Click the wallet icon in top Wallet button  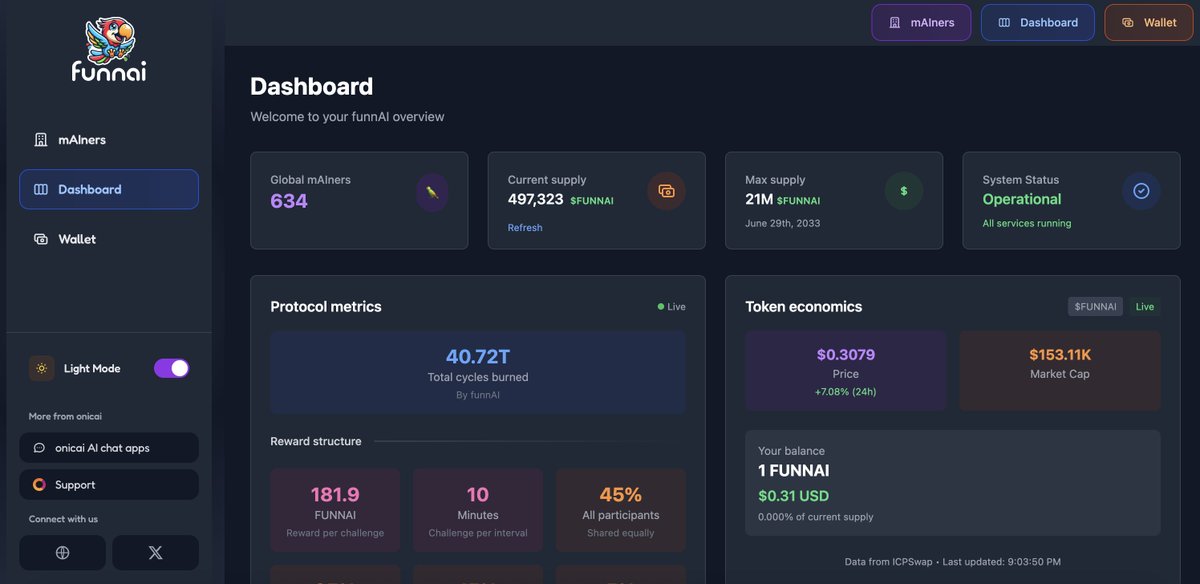(1128, 22)
